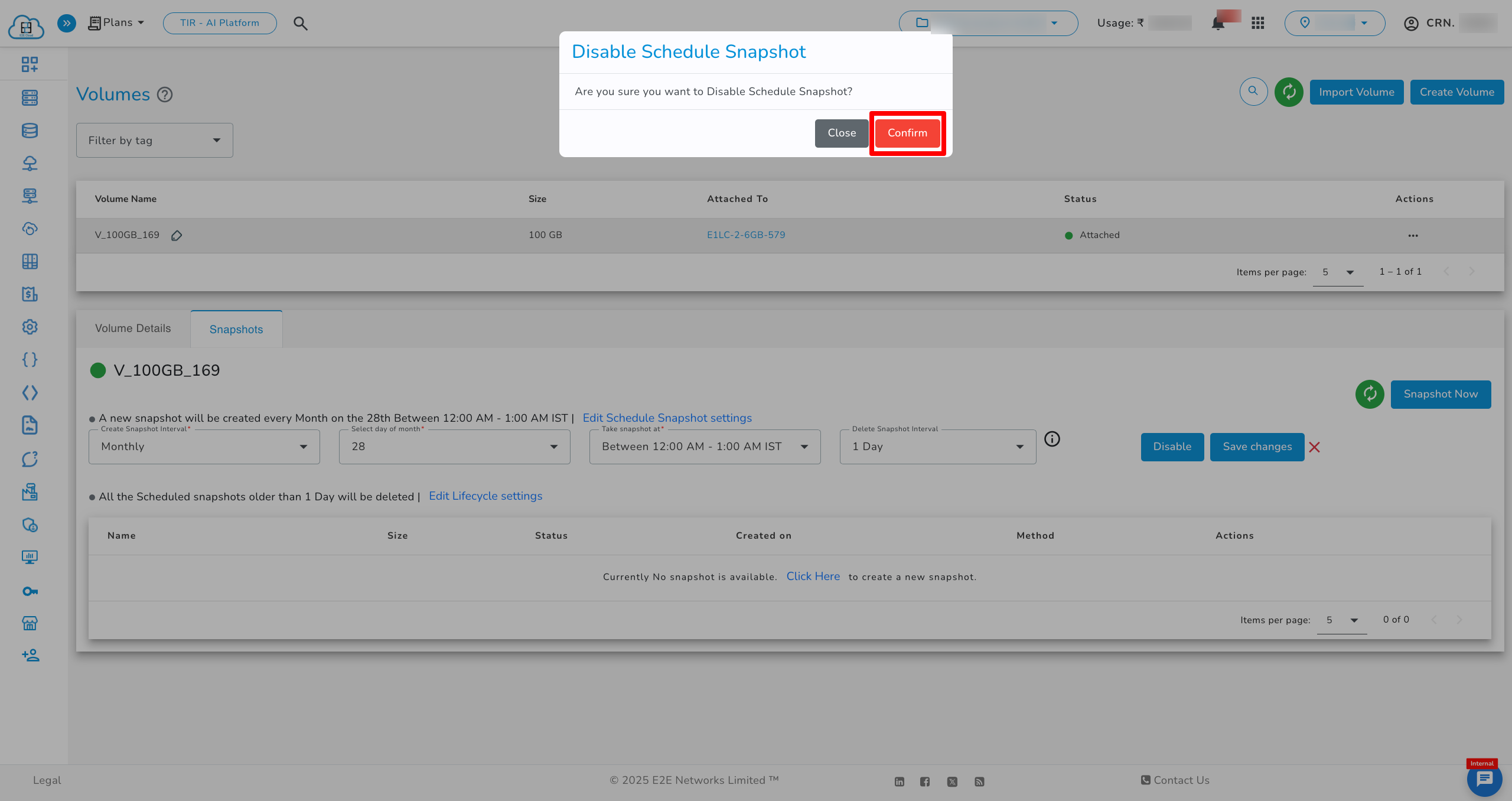Click the E1LC-2-6GB-579 attached node link
Screen dimensions: 1512x801
pos(746,235)
